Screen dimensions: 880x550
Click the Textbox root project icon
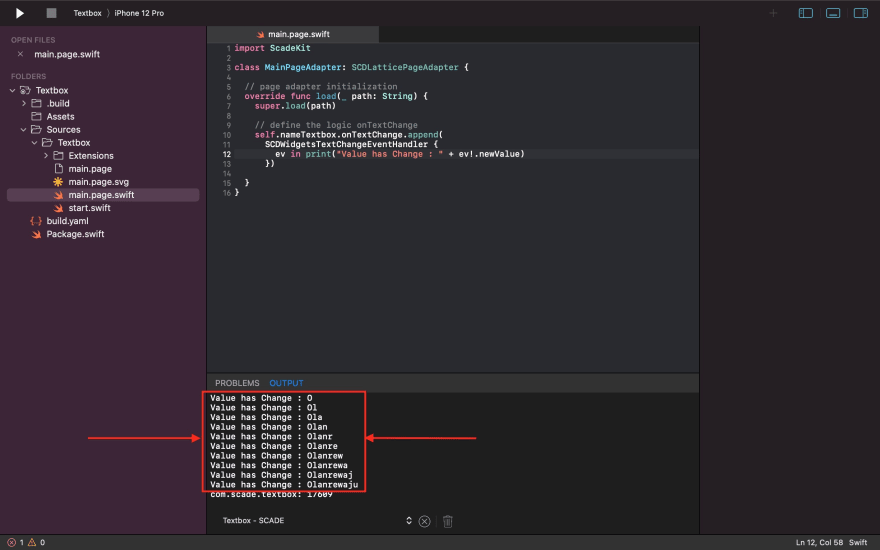(25, 90)
